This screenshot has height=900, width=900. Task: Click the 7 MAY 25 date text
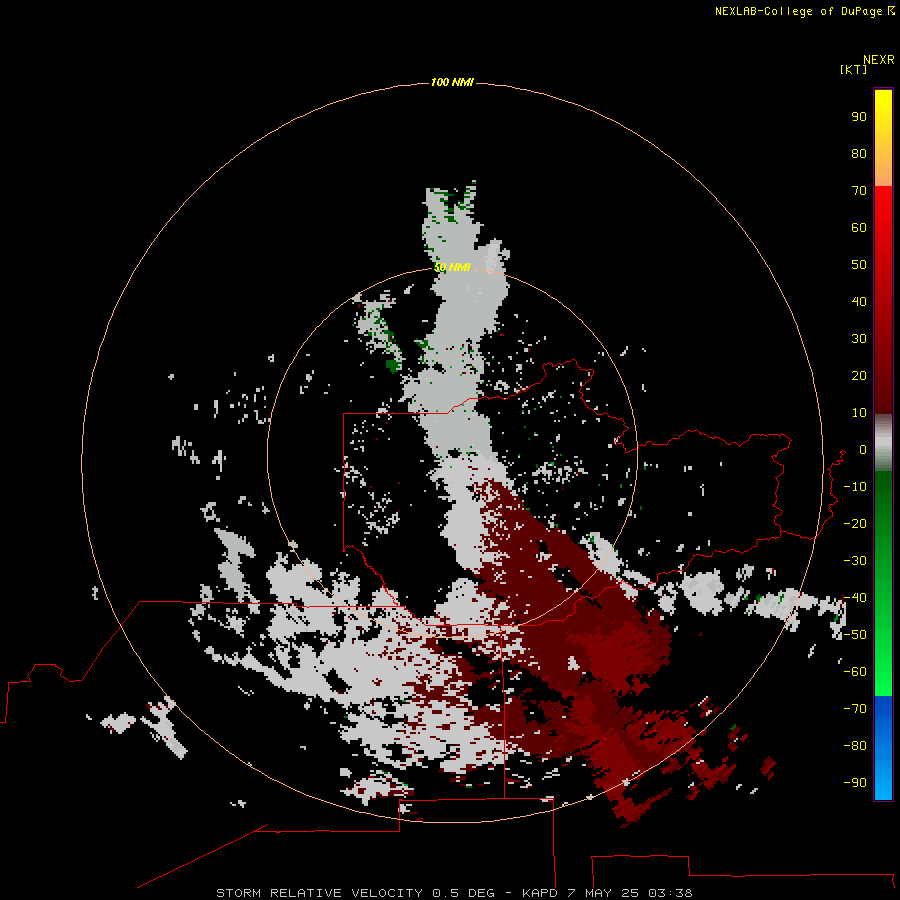(x=603, y=893)
